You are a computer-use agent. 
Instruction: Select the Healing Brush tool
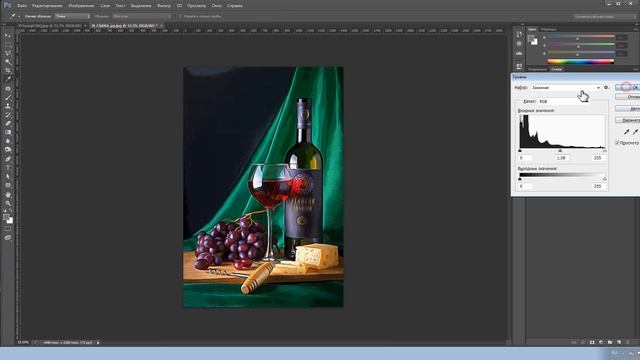click(x=8, y=89)
